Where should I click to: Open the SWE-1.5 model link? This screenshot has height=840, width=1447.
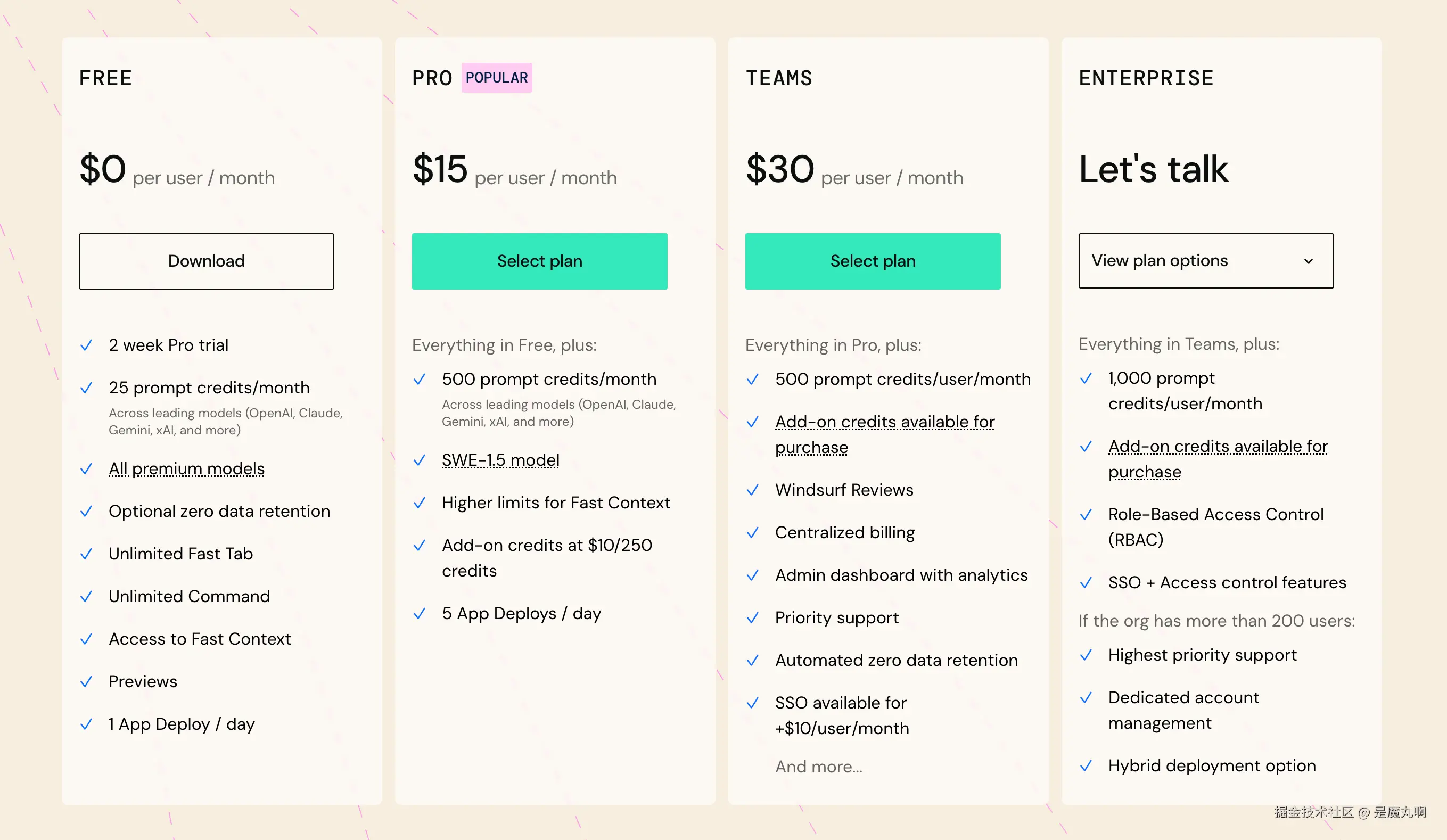pos(500,460)
